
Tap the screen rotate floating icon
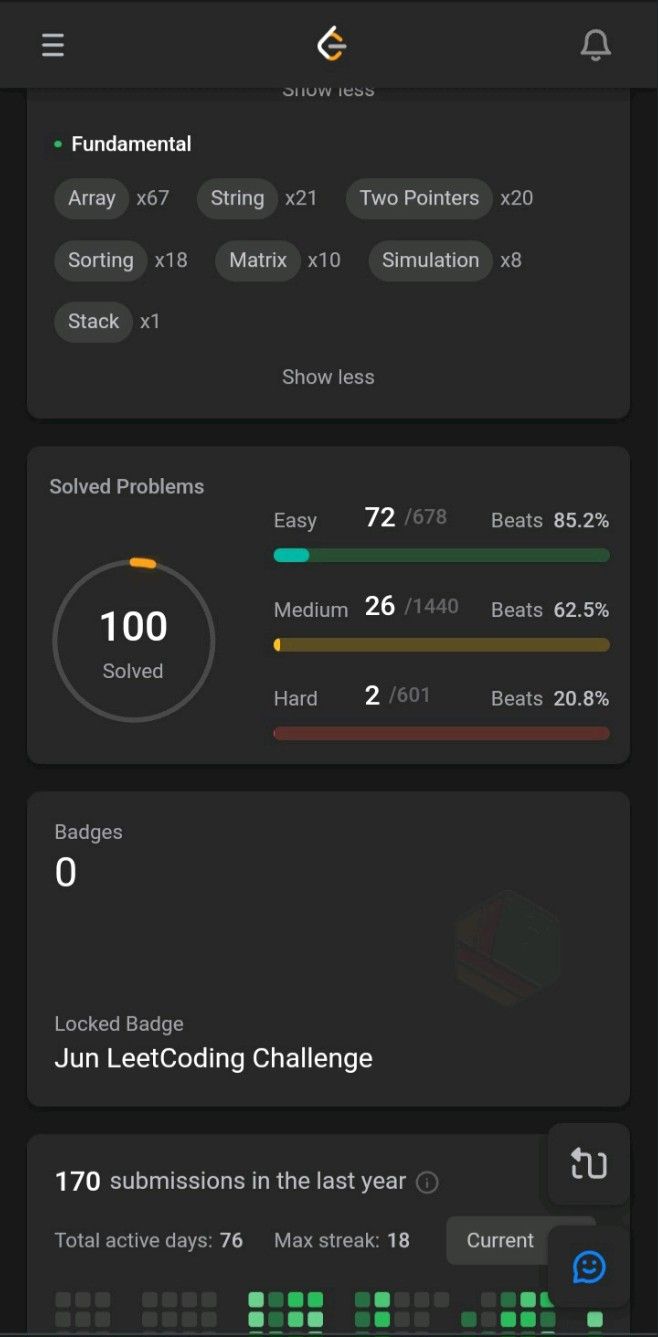point(589,1164)
